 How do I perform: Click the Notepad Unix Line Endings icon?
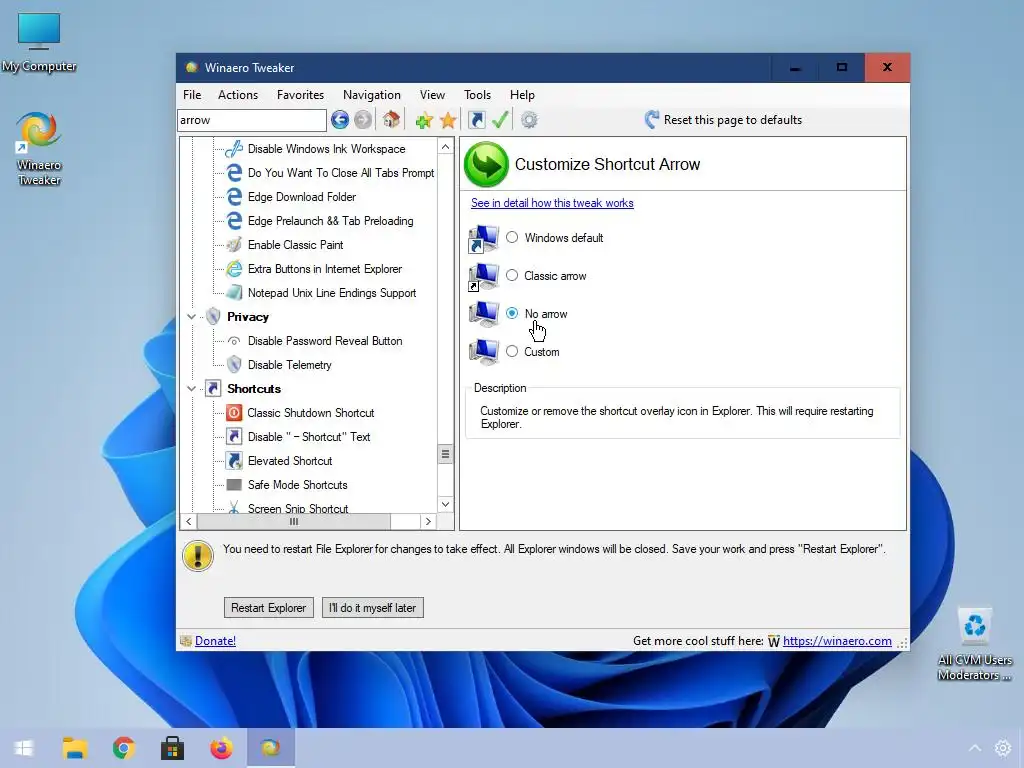tap(234, 293)
